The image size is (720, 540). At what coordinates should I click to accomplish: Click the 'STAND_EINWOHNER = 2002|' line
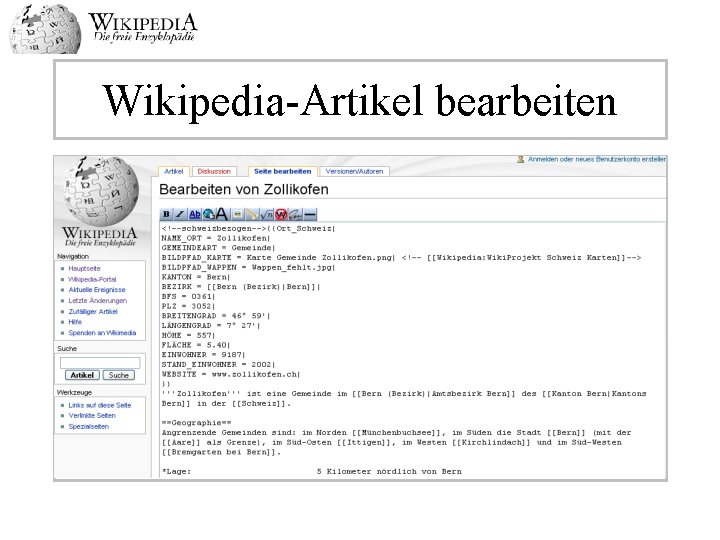[218, 365]
